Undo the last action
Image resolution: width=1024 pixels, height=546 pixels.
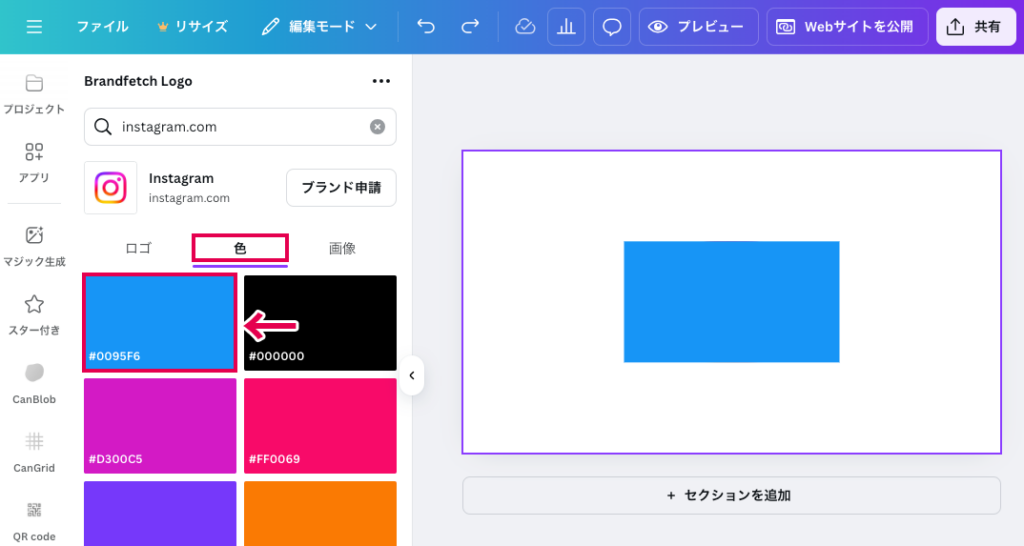pos(426,27)
